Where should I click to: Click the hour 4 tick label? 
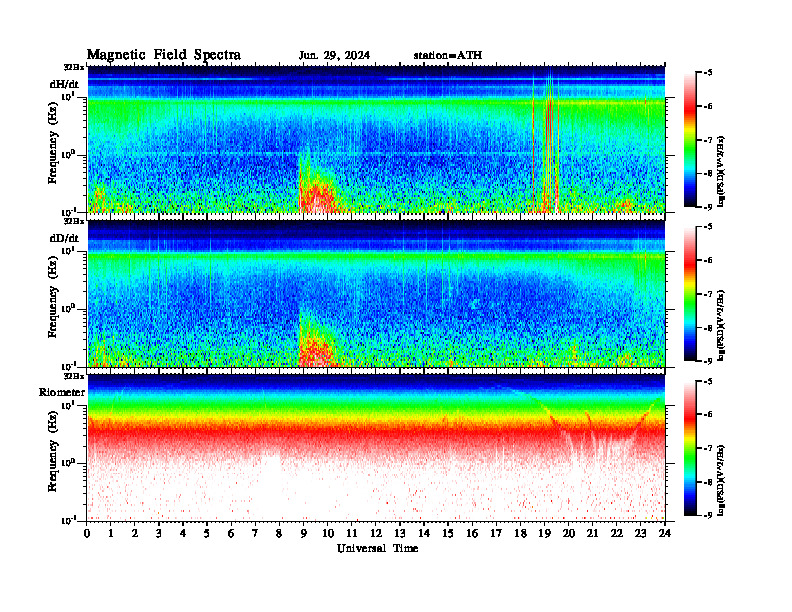[x=183, y=533]
